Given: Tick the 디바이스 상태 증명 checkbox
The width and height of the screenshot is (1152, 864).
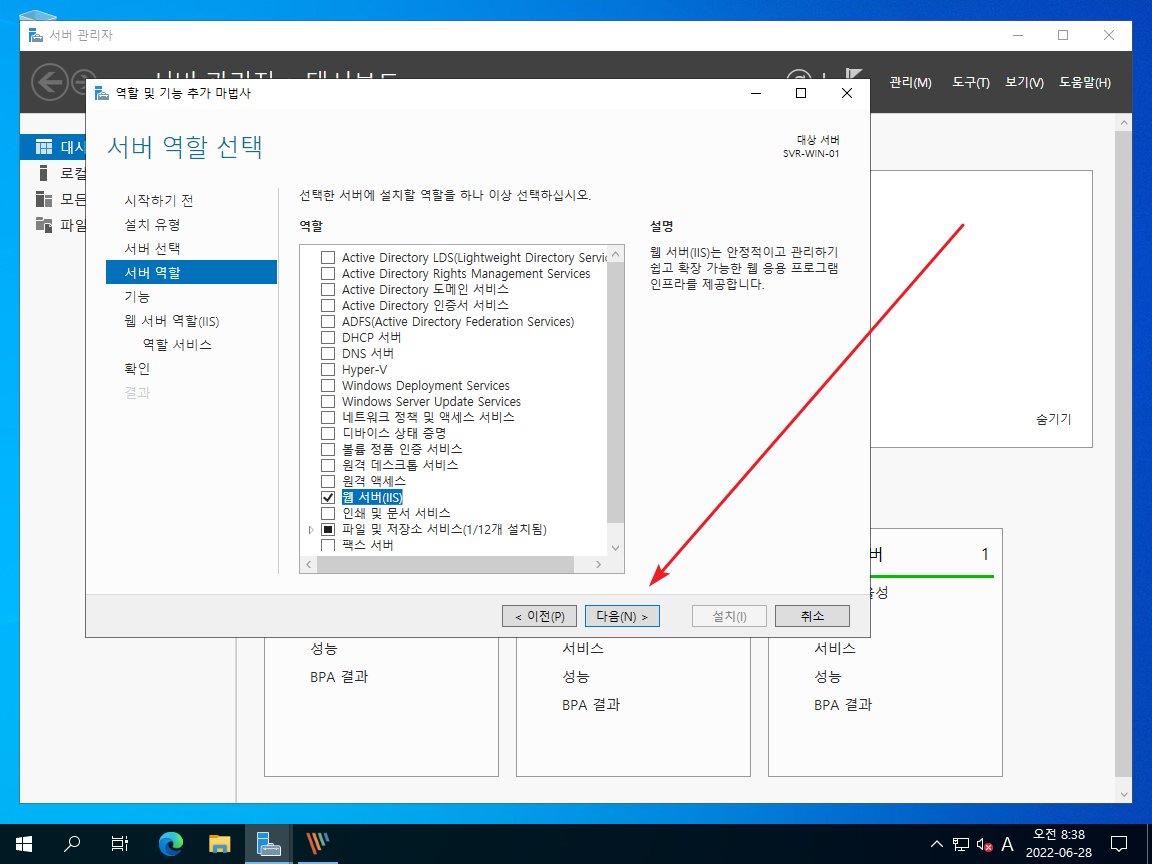Looking at the screenshot, I should [328, 433].
